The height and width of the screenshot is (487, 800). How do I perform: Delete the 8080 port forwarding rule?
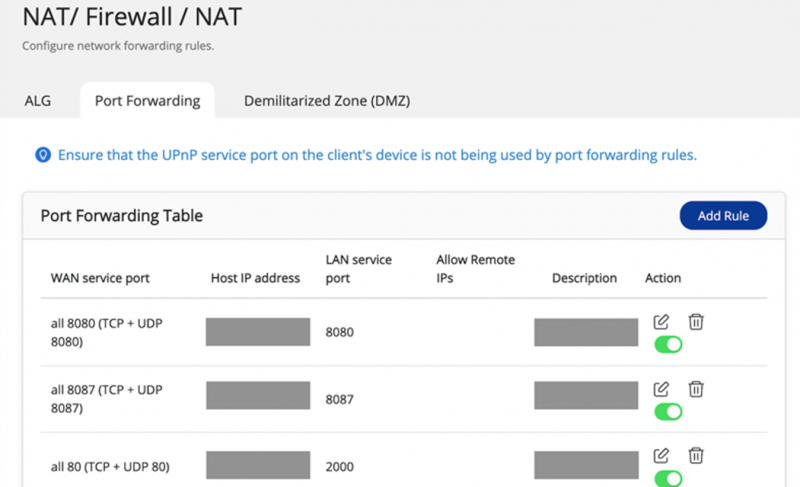[696, 322]
